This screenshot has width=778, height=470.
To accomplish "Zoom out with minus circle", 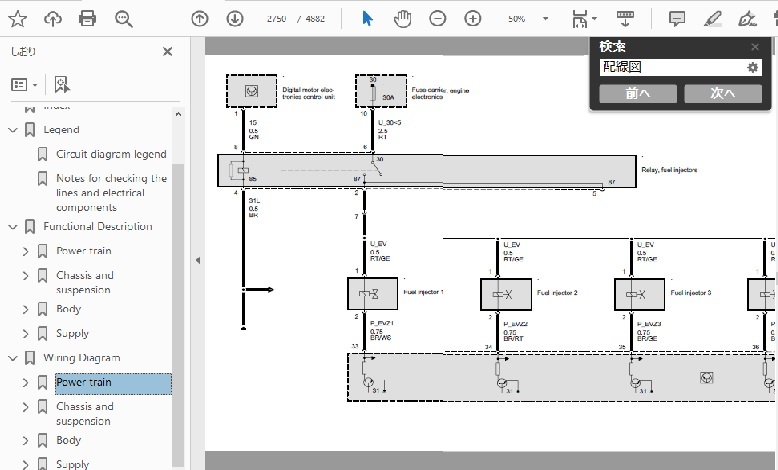I will [437, 19].
